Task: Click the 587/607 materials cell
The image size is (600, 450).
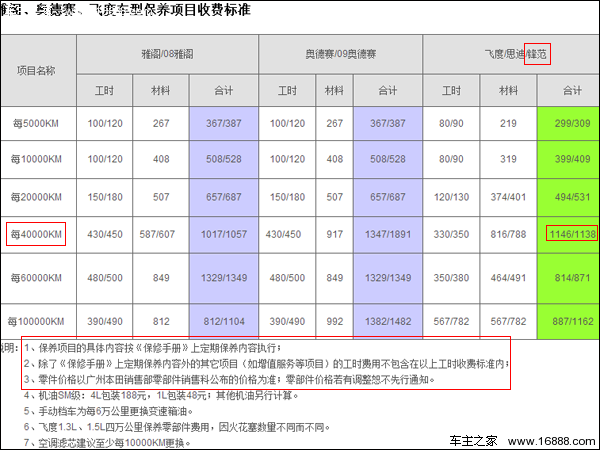Action: pos(161,235)
